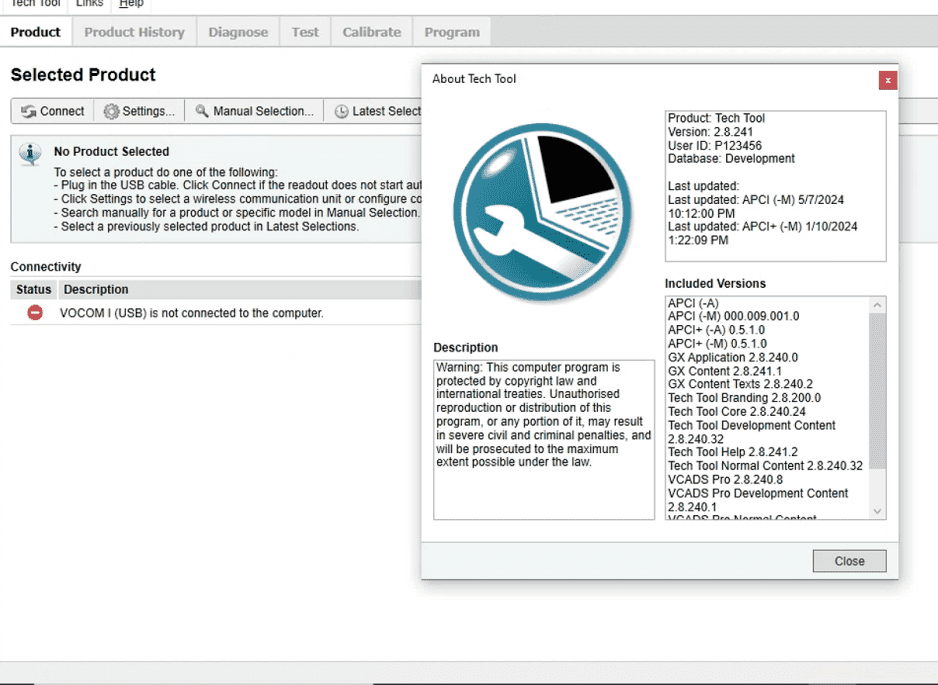Click the Database: Development line
Screen dimensions: 938x685
(x=731, y=159)
